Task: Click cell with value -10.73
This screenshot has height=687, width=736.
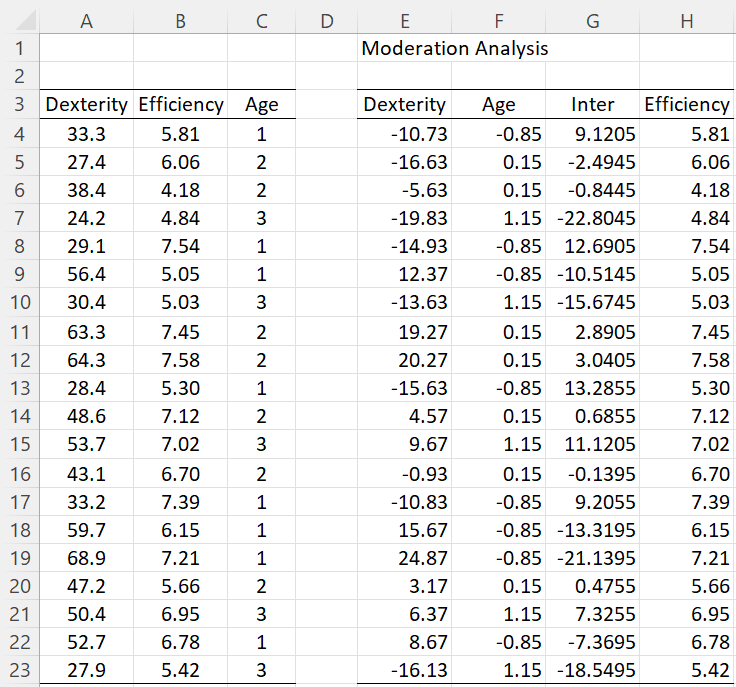Action: tap(405, 134)
